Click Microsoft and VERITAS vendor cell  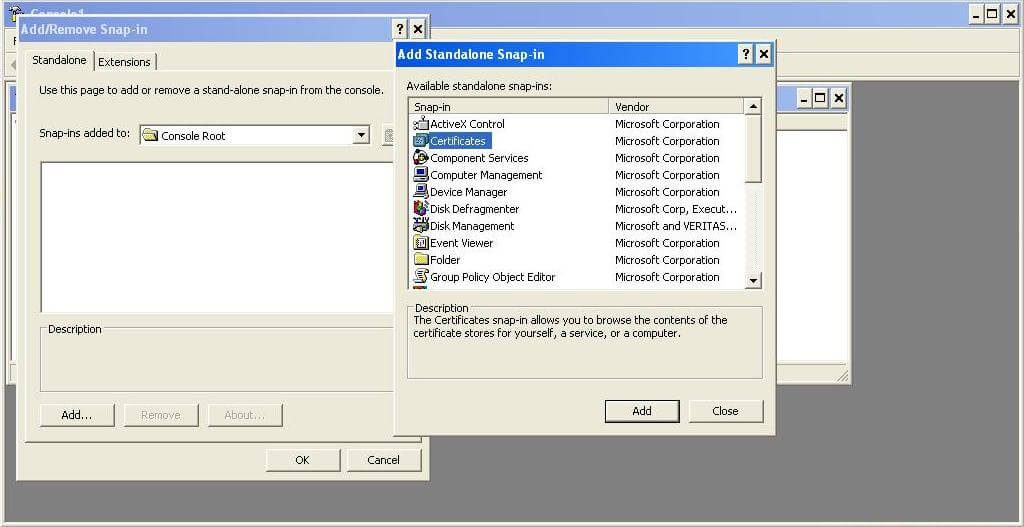click(x=676, y=226)
